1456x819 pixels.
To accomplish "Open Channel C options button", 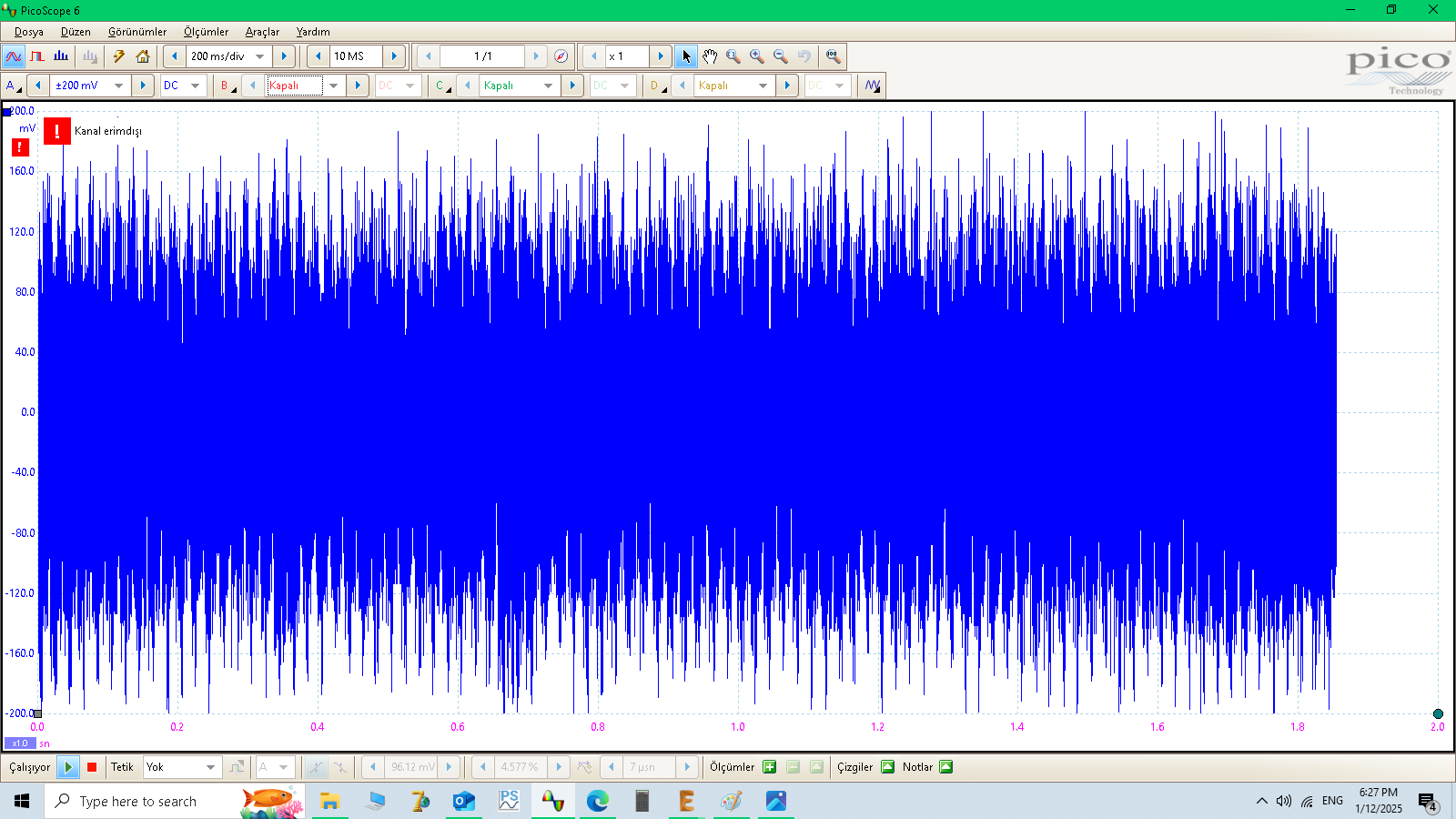I will click(x=442, y=86).
